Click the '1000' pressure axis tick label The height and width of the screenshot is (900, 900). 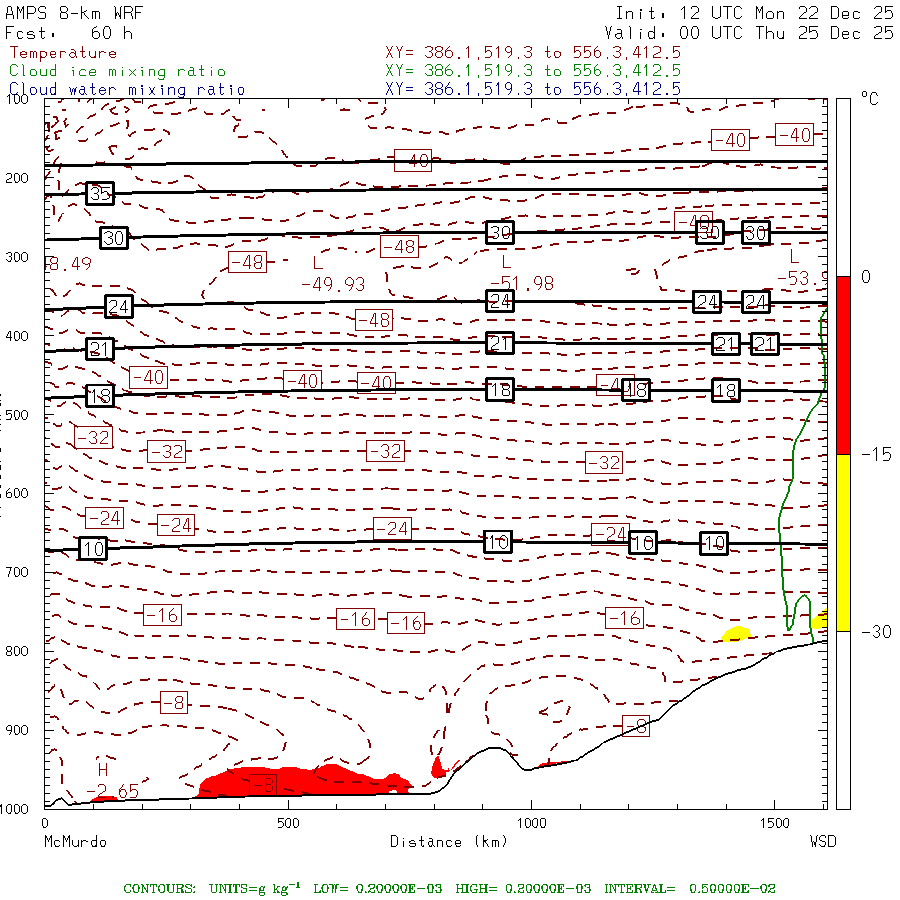[x=14, y=809]
